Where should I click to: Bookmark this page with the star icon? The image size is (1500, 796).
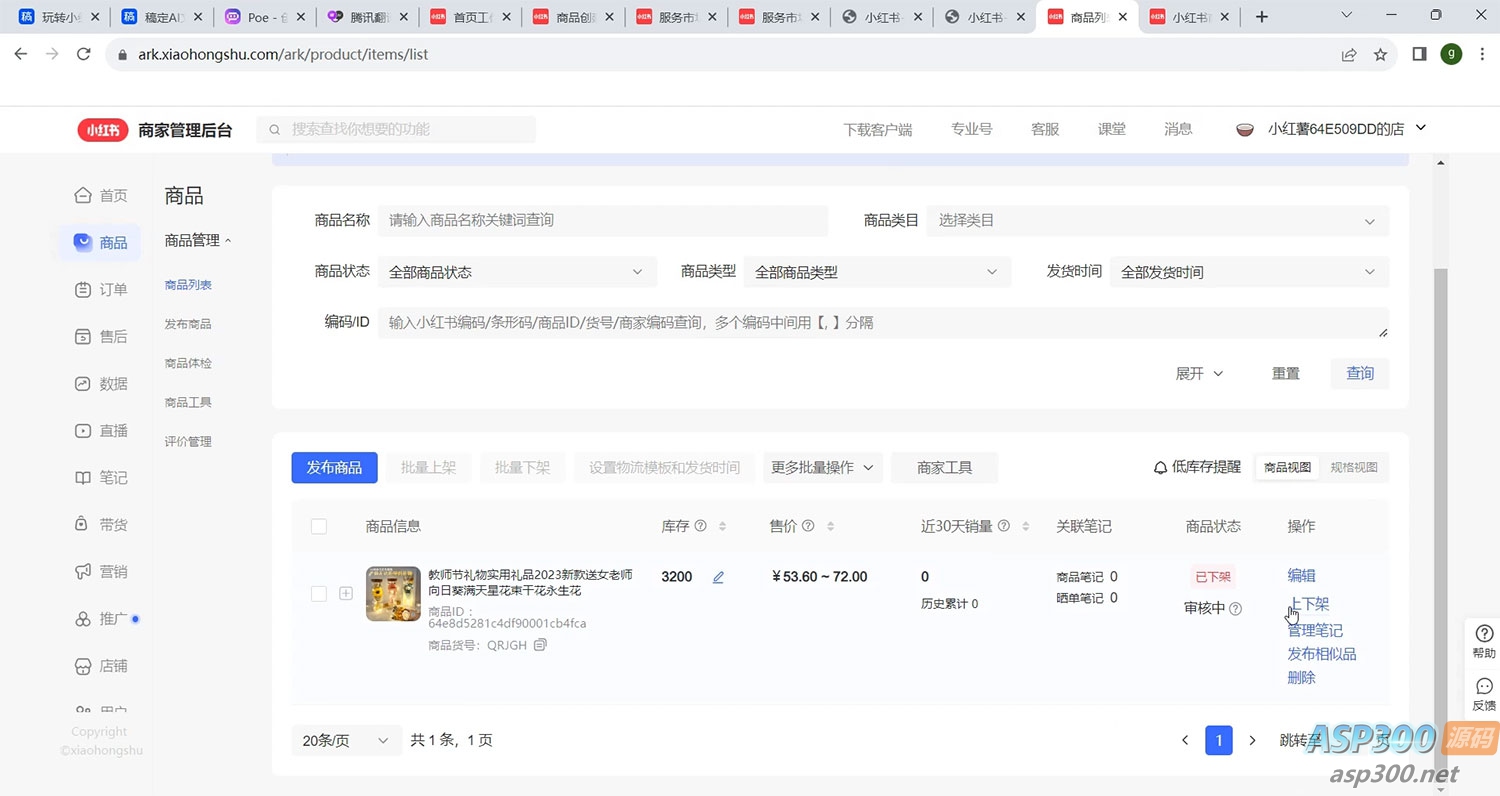coord(1380,55)
